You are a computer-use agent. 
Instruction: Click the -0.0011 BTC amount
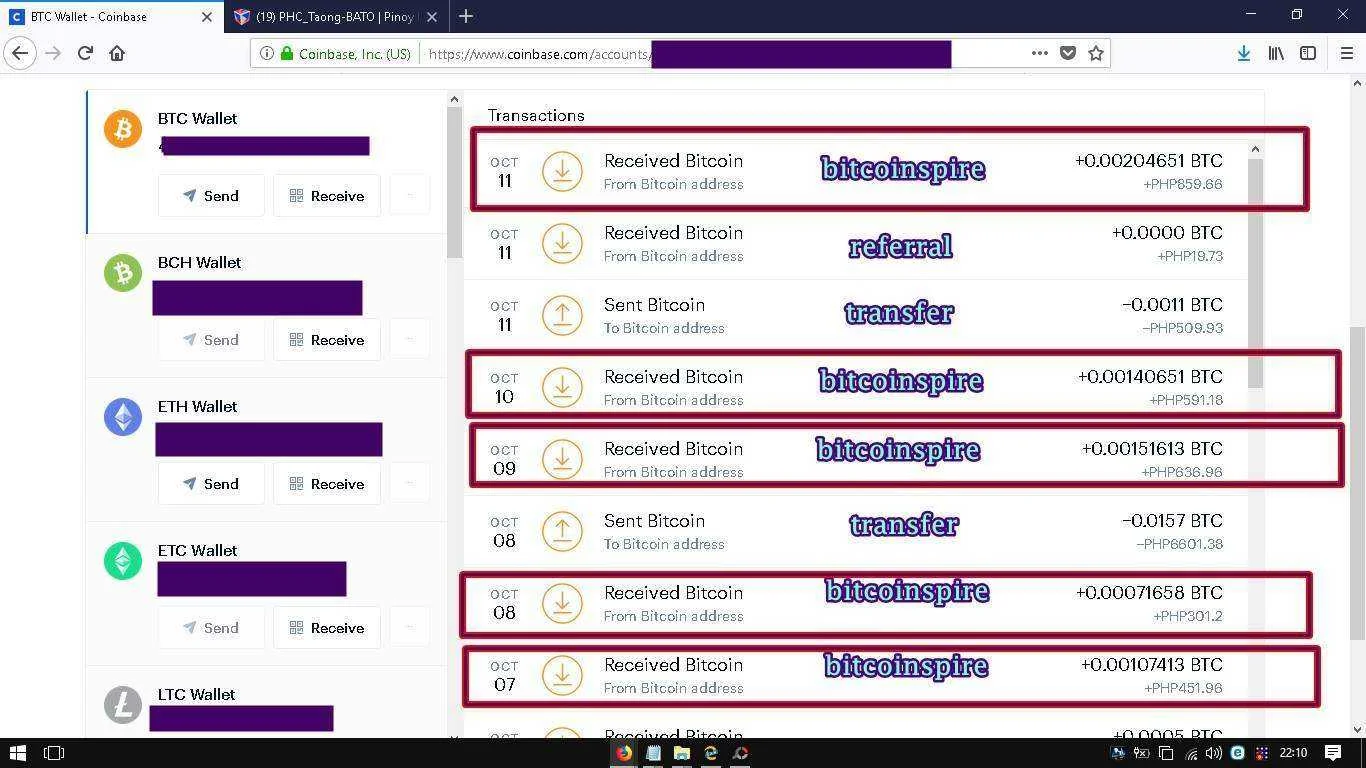1172,304
